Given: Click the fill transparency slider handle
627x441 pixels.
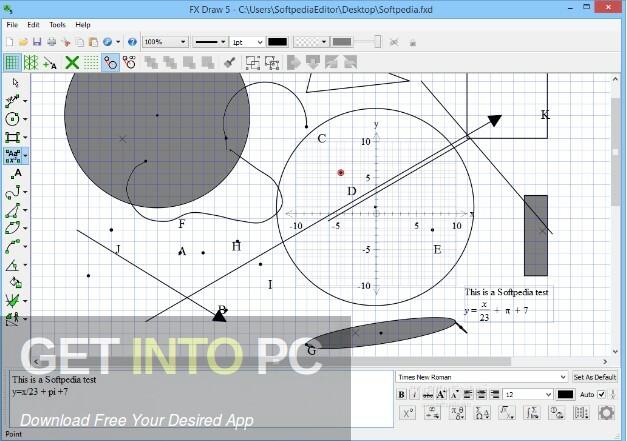Looking at the screenshot, I should (x=377, y=42).
